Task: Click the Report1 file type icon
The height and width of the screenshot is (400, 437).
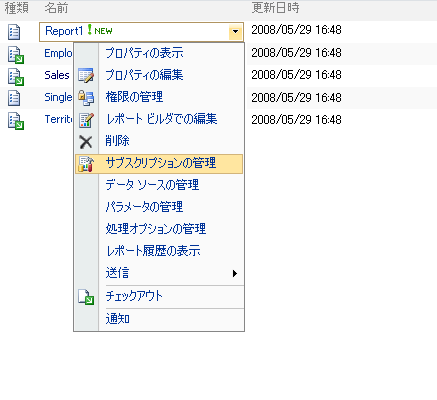Action: point(14,32)
